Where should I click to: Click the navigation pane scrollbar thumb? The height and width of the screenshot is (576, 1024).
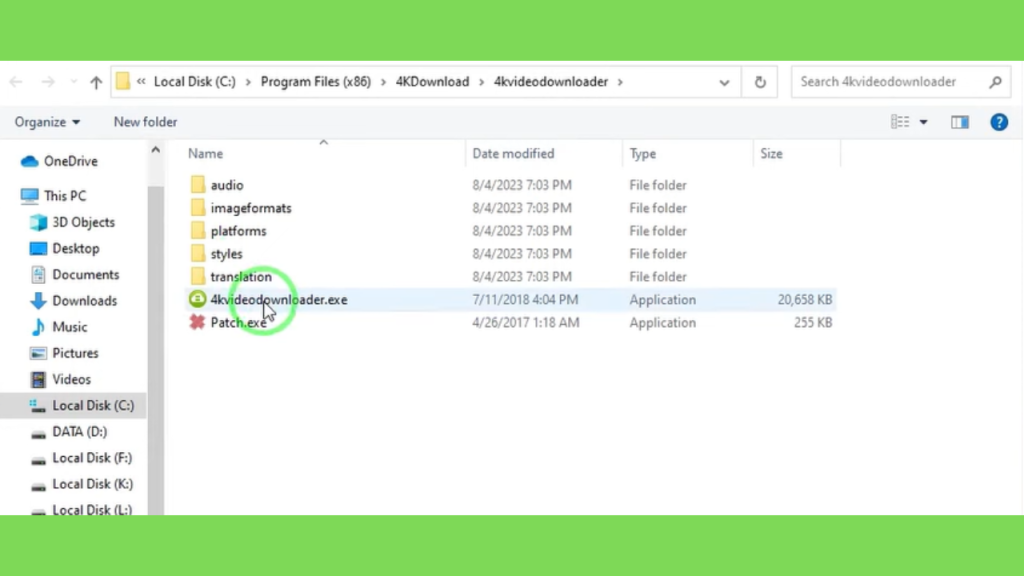[155, 351]
